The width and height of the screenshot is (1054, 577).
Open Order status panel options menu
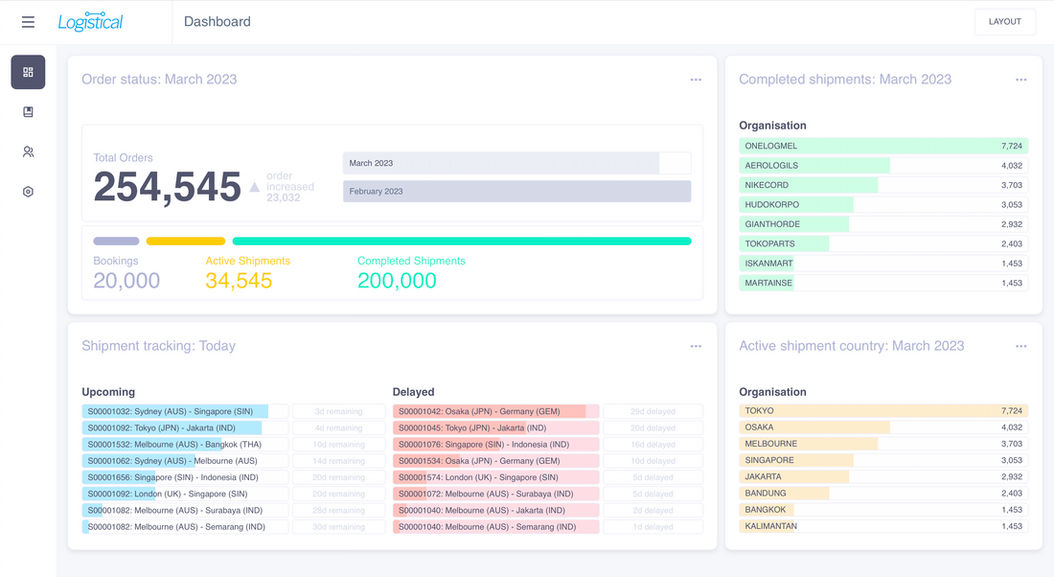pos(696,79)
